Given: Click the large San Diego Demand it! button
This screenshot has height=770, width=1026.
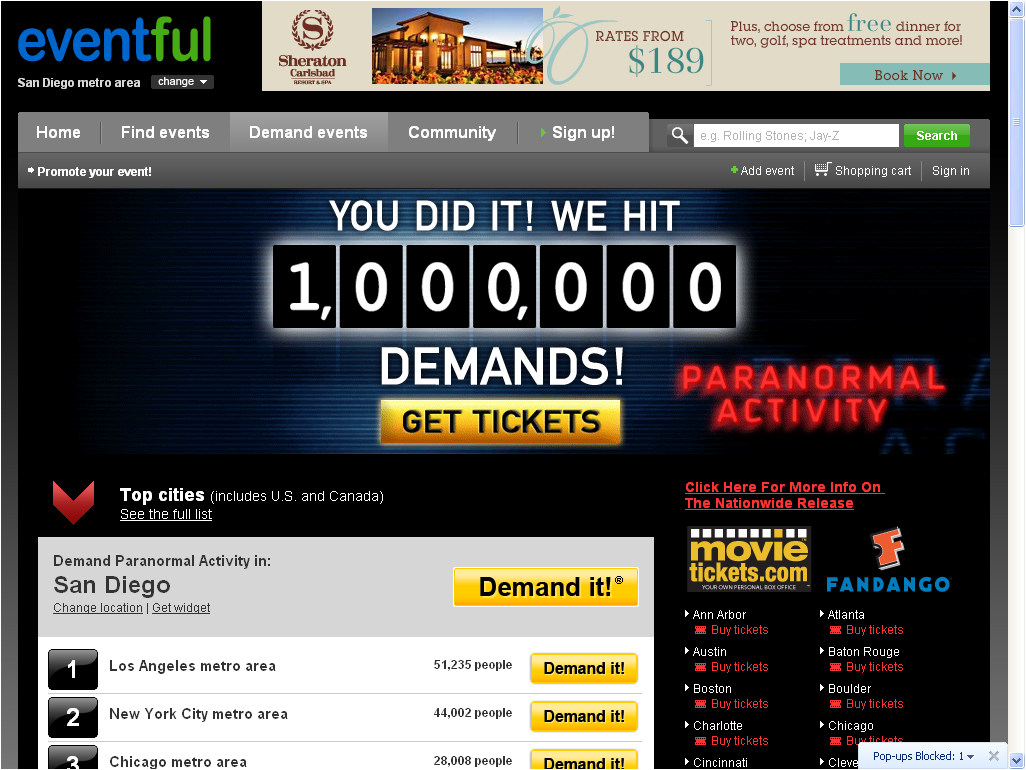Looking at the screenshot, I should tap(546, 587).
